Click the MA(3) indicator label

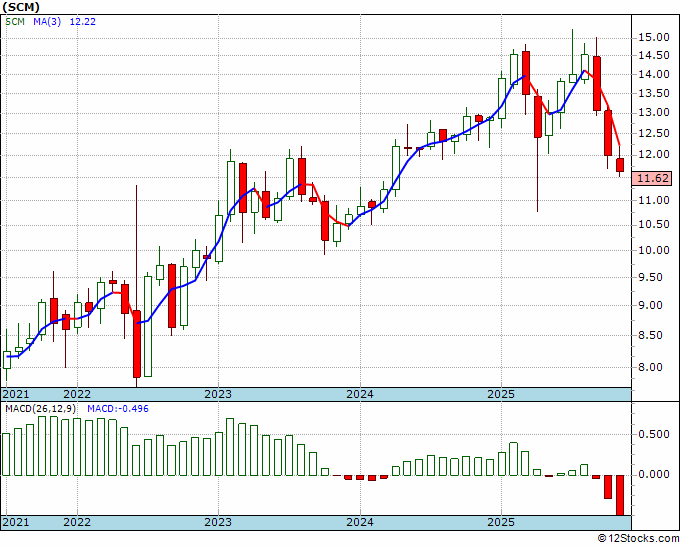click(x=47, y=22)
